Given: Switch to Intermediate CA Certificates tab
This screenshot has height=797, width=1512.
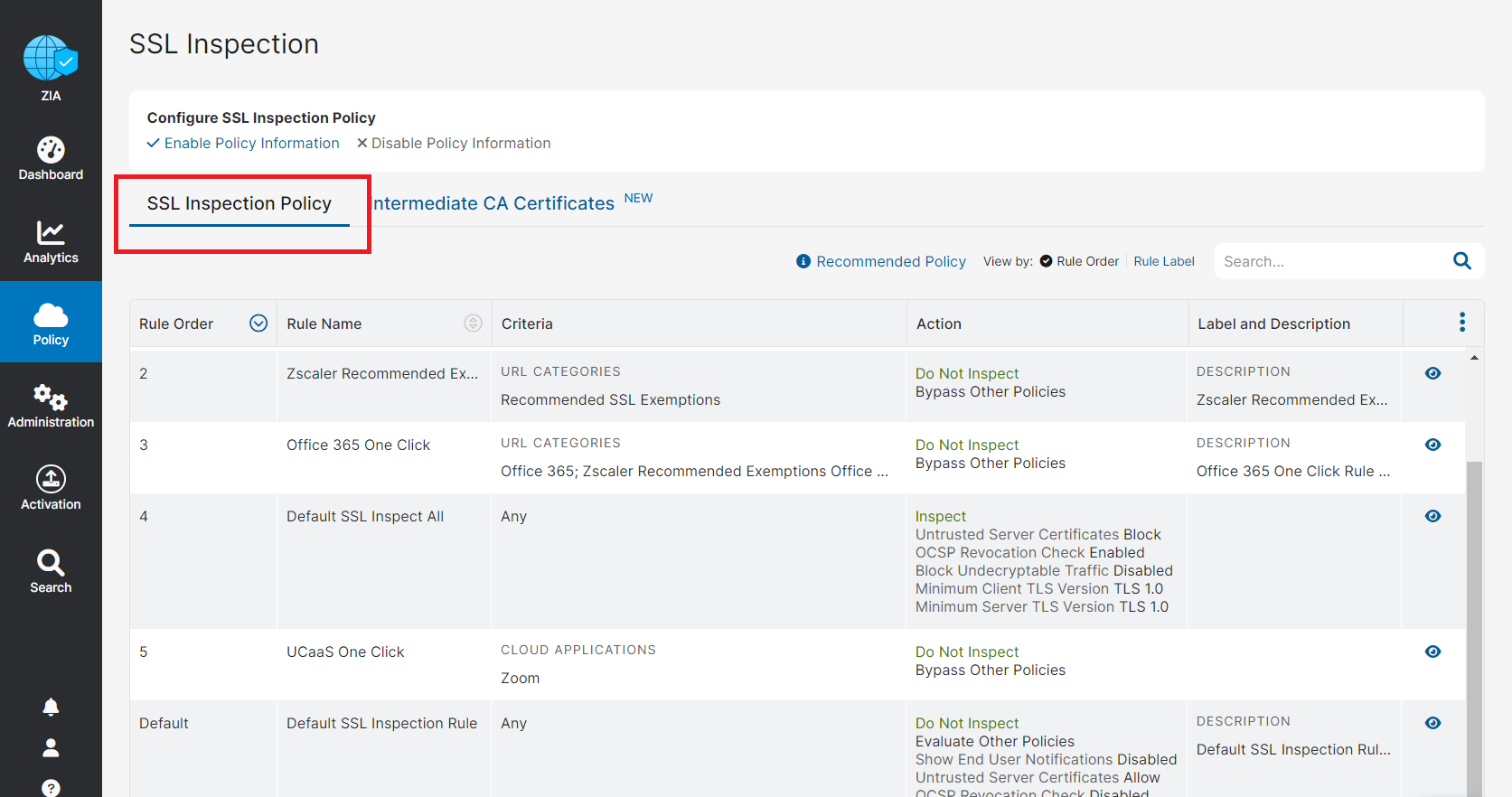Looking at the screenshot, I should coord(493,203).
